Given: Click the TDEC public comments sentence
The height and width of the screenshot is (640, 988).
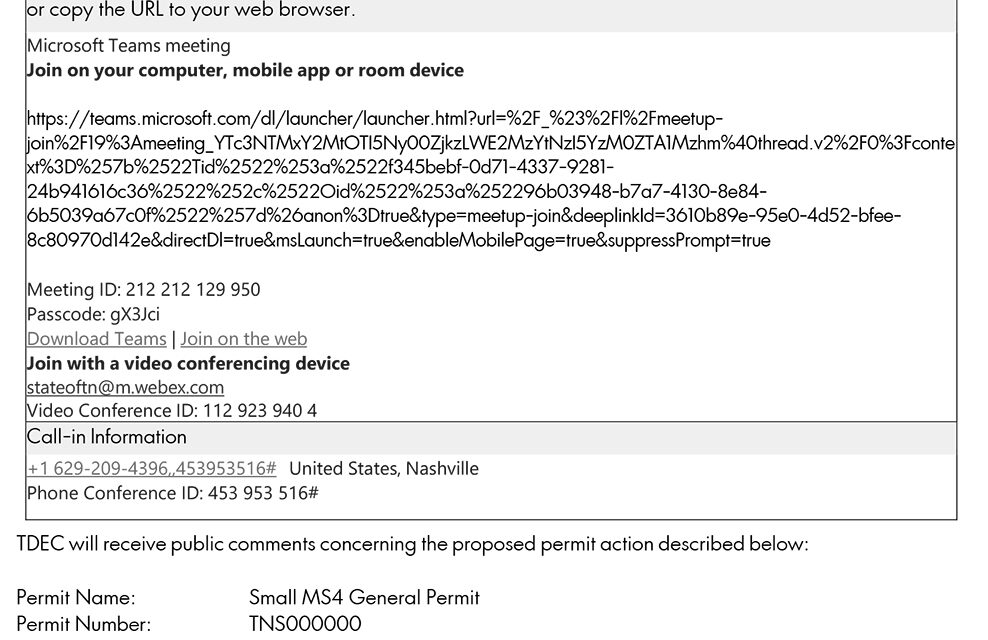Looking at the screenshot, I should (412, 544).
